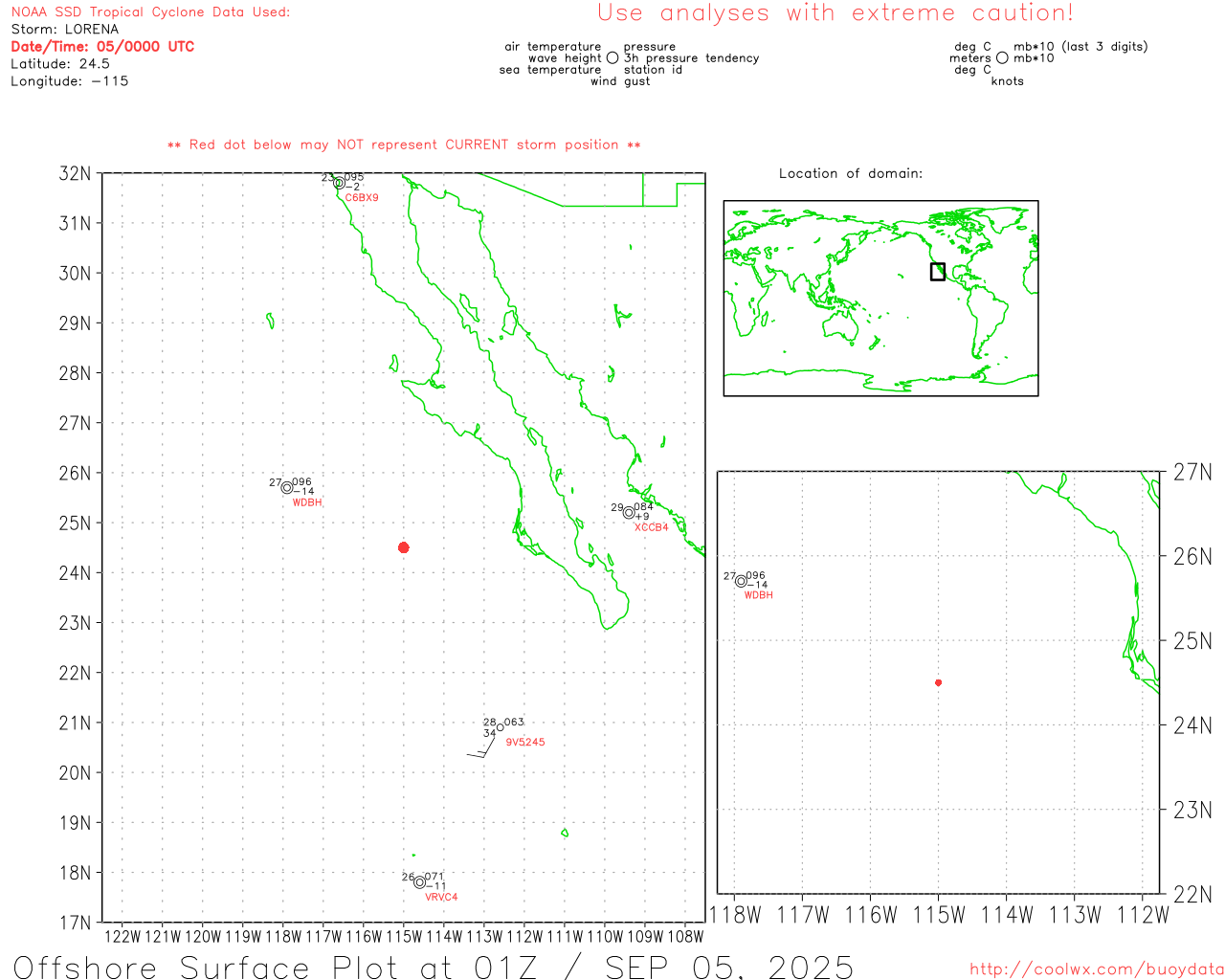Click the 28N latitude axis label
This screenshot has height=980, width=1225.
[76, 373]
